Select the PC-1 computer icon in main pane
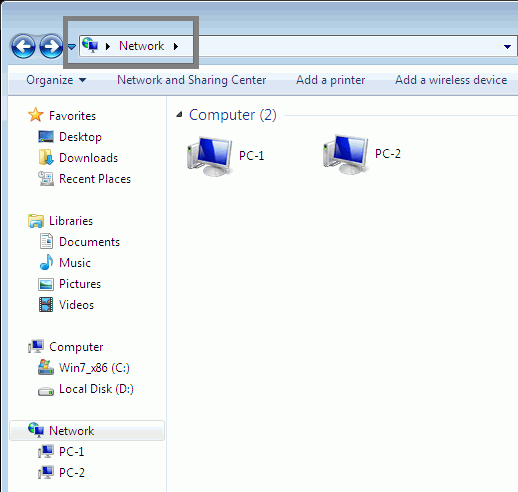Screen dimensions: 518x492 (209, 156)
